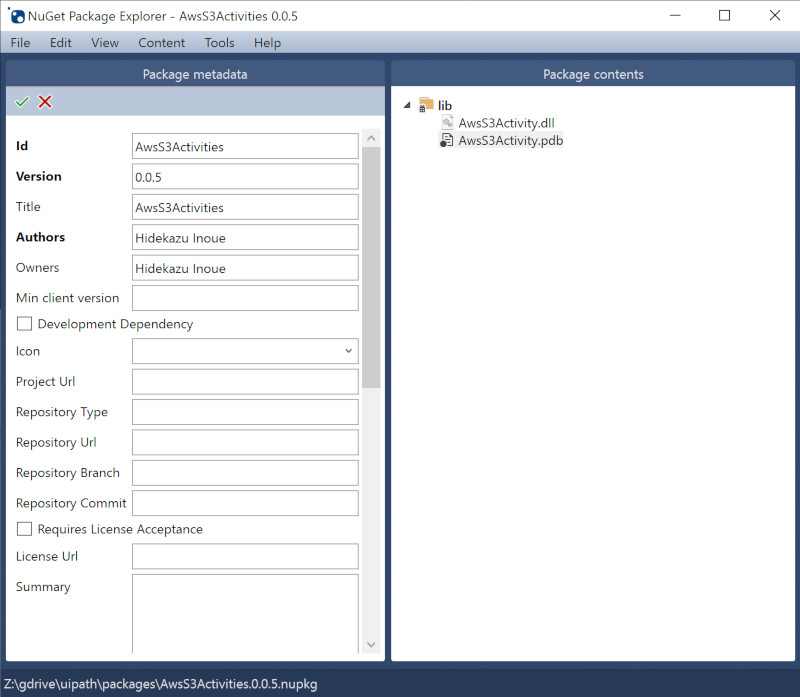Click into the Version field
This screenshot has width=800, height=697.
click(245, 177)
